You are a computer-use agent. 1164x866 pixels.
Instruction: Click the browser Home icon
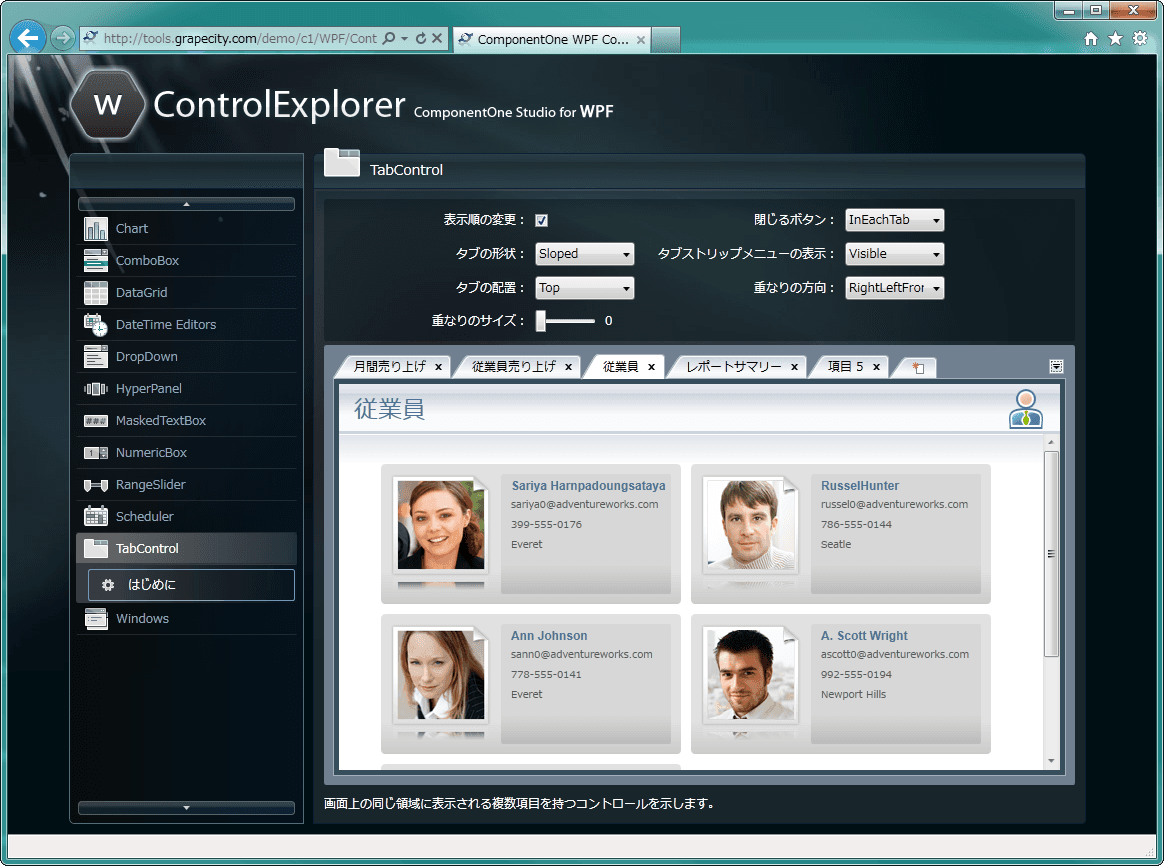[x=1091, y=39]
